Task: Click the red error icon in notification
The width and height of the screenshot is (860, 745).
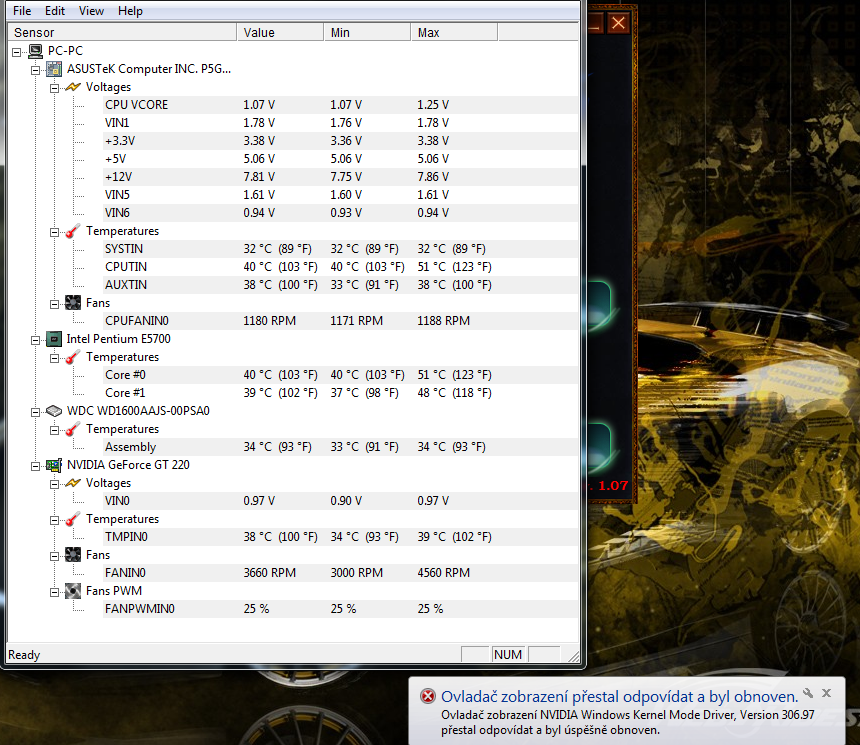Action: click(x=428, y=696)
